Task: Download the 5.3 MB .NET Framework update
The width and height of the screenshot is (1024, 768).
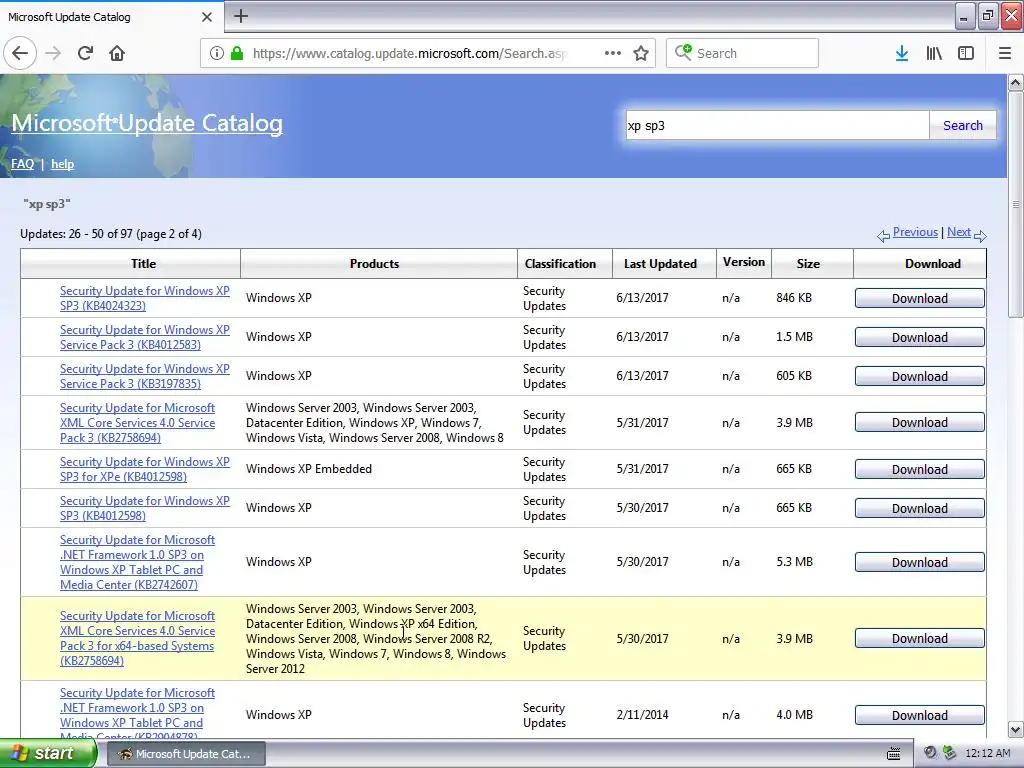Action: pyautogui.click(x=920, y=562)
